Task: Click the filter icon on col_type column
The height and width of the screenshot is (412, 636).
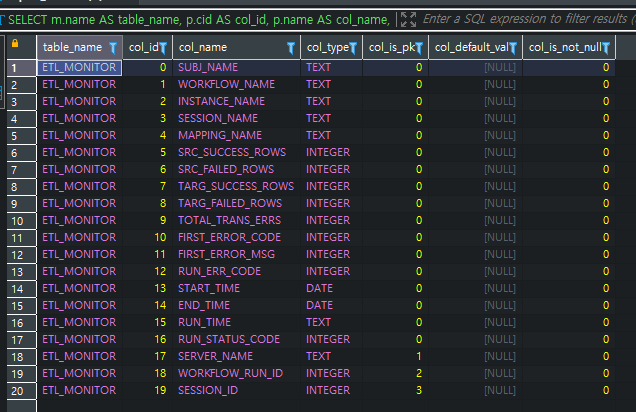Action: tap(353, 48)
